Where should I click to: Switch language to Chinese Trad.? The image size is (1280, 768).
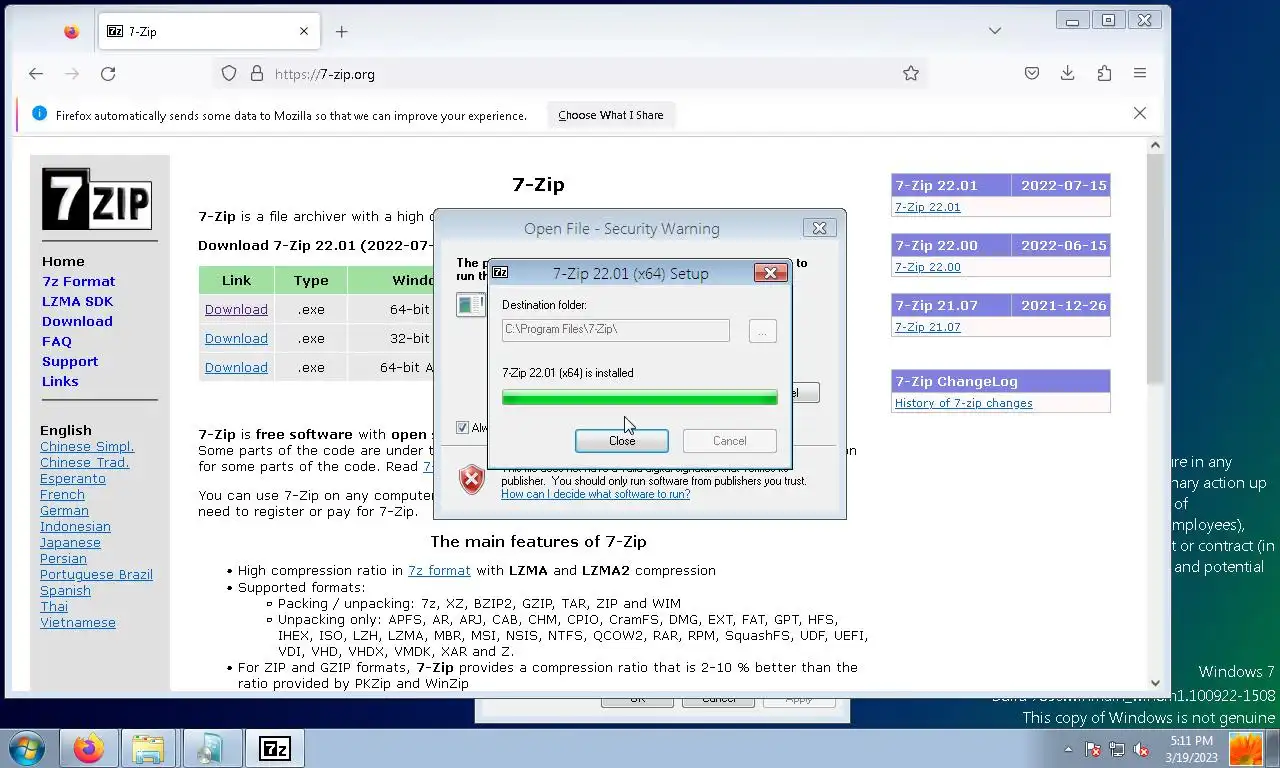pyautogui.click(x=84, y=462)
